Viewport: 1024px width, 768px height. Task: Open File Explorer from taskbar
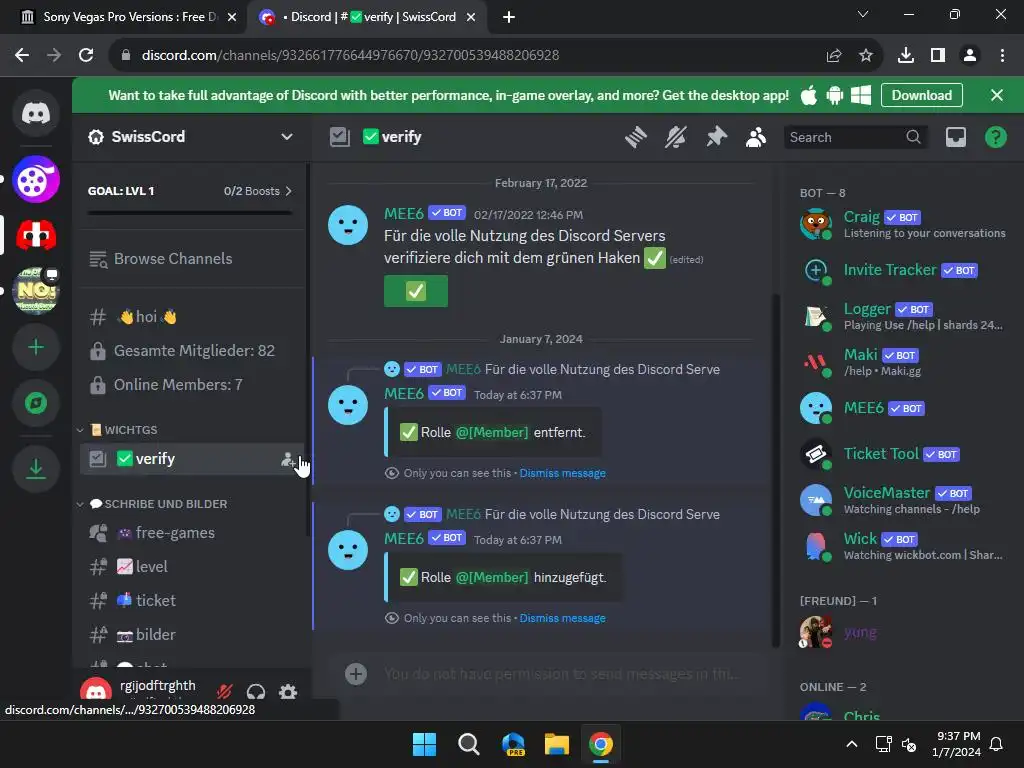(557, 744)
